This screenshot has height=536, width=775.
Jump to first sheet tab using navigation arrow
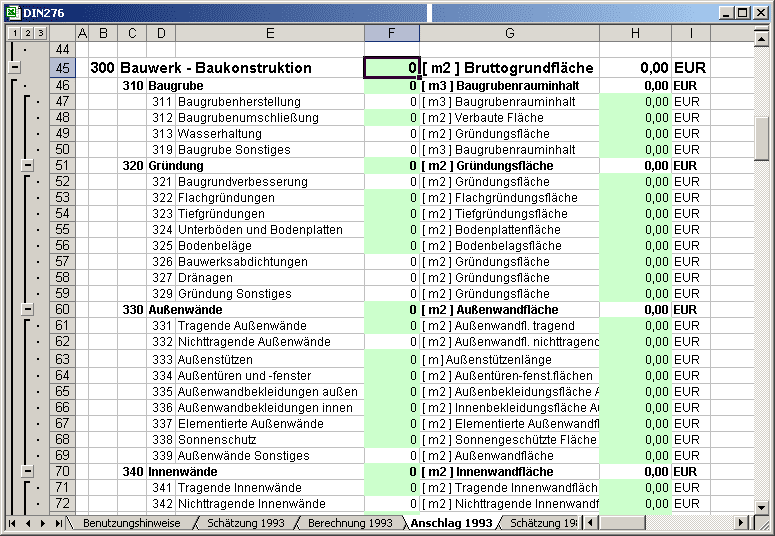(x=13, y=523)
